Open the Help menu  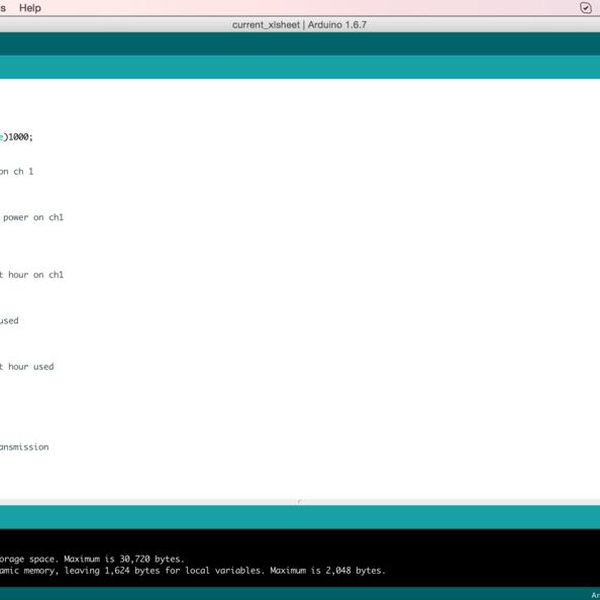(30, 8)
